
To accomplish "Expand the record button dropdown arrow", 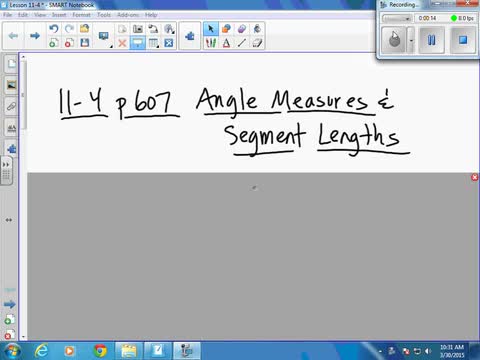I will 411,40.
